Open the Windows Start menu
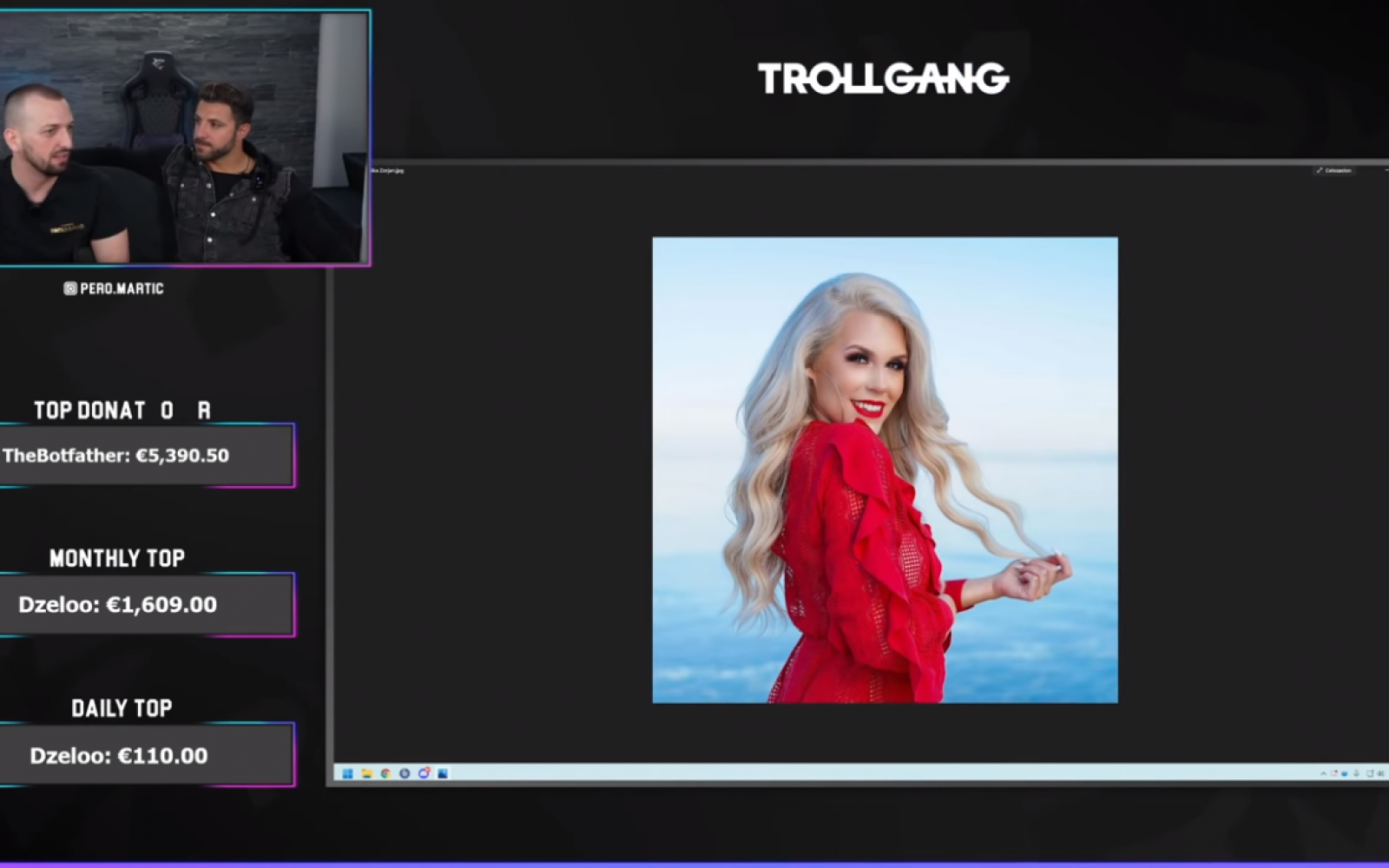This screenshot has height=868, width=1389. pyautogui.click(x=347, y=773)
